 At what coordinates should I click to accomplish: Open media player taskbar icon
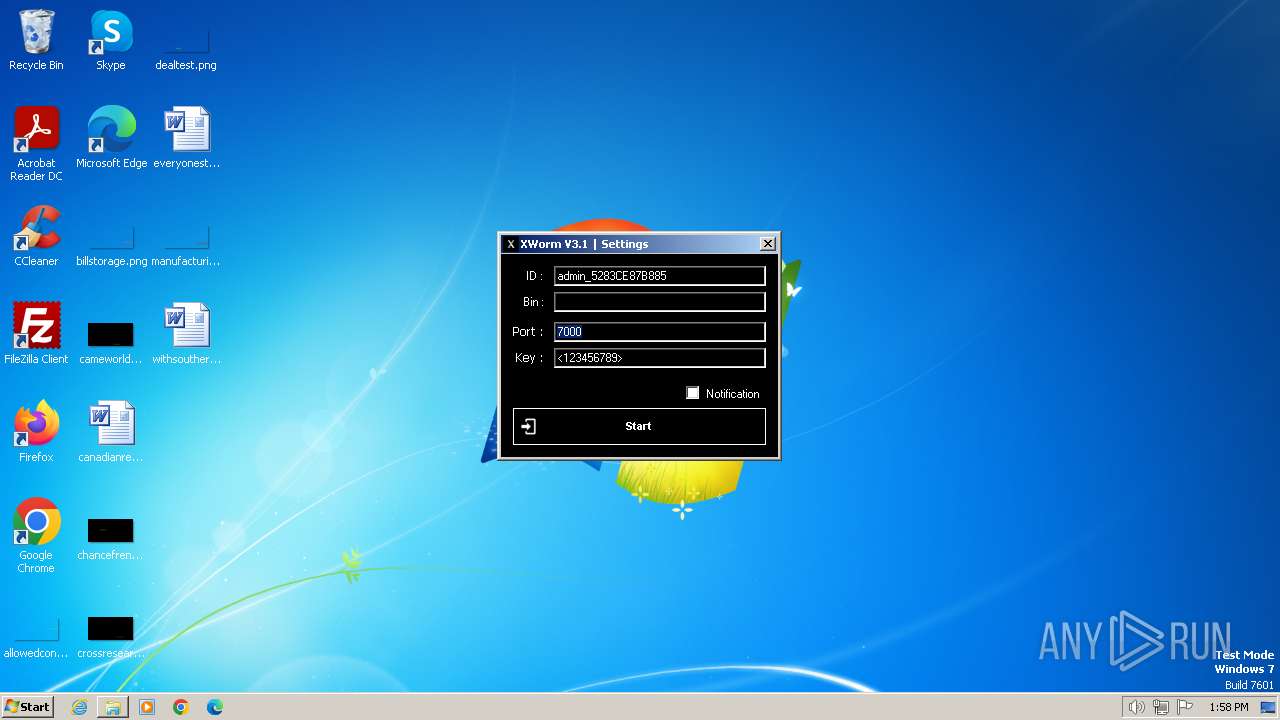[147, 707]
